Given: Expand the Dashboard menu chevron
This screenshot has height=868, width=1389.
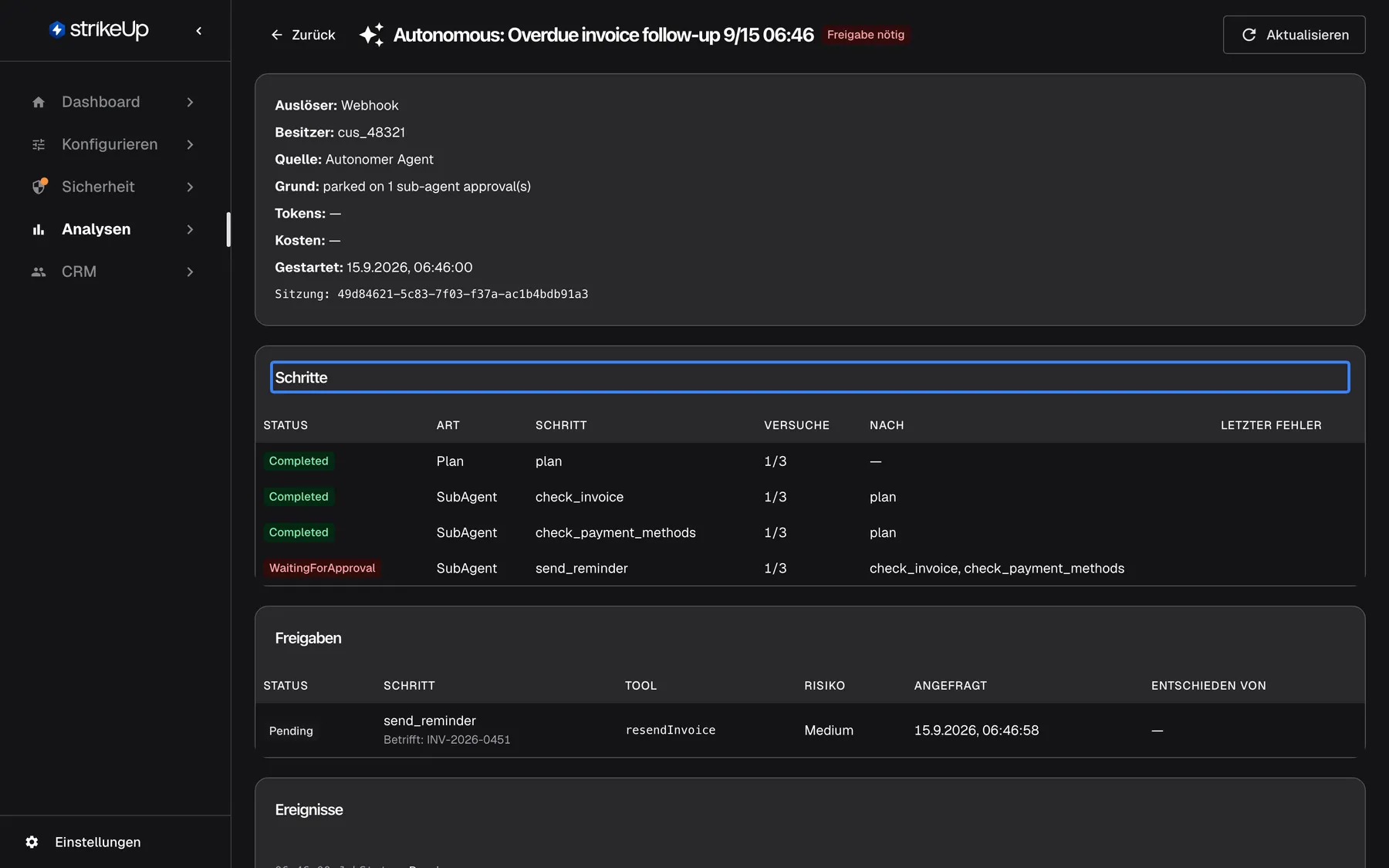Looking at the screenshot, I should 190,102.
